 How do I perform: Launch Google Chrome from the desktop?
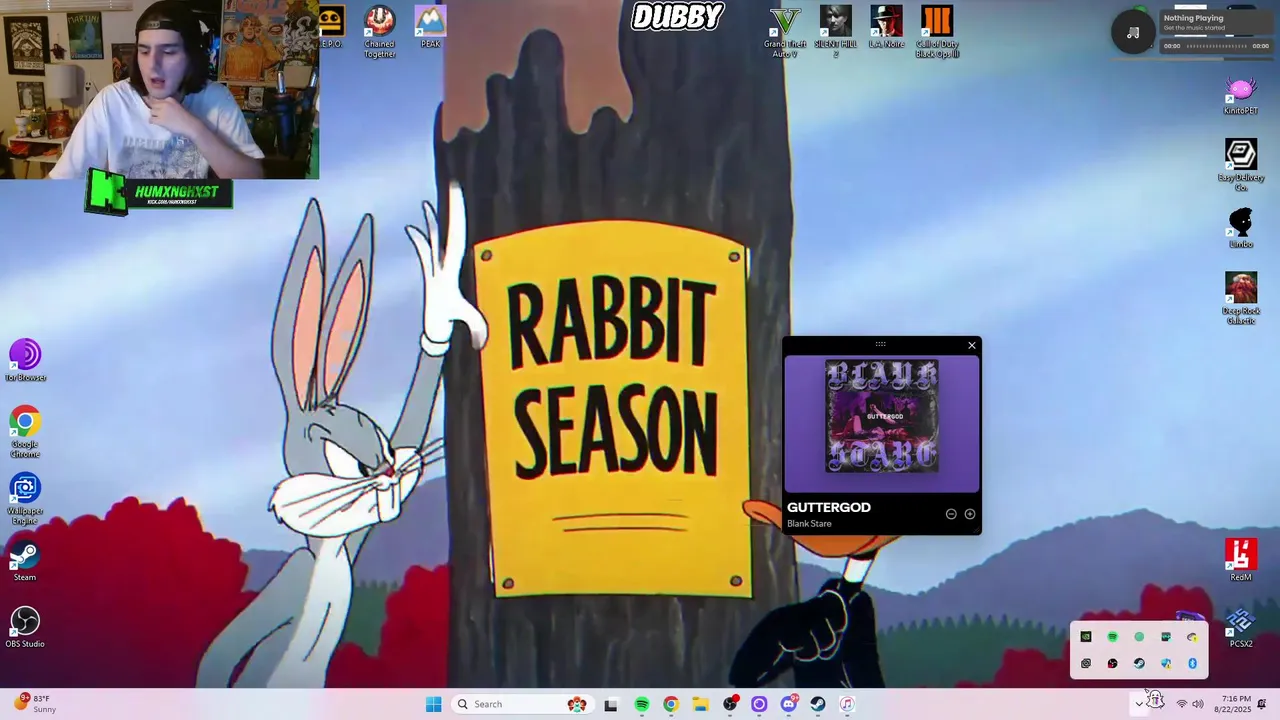[25, 432]
